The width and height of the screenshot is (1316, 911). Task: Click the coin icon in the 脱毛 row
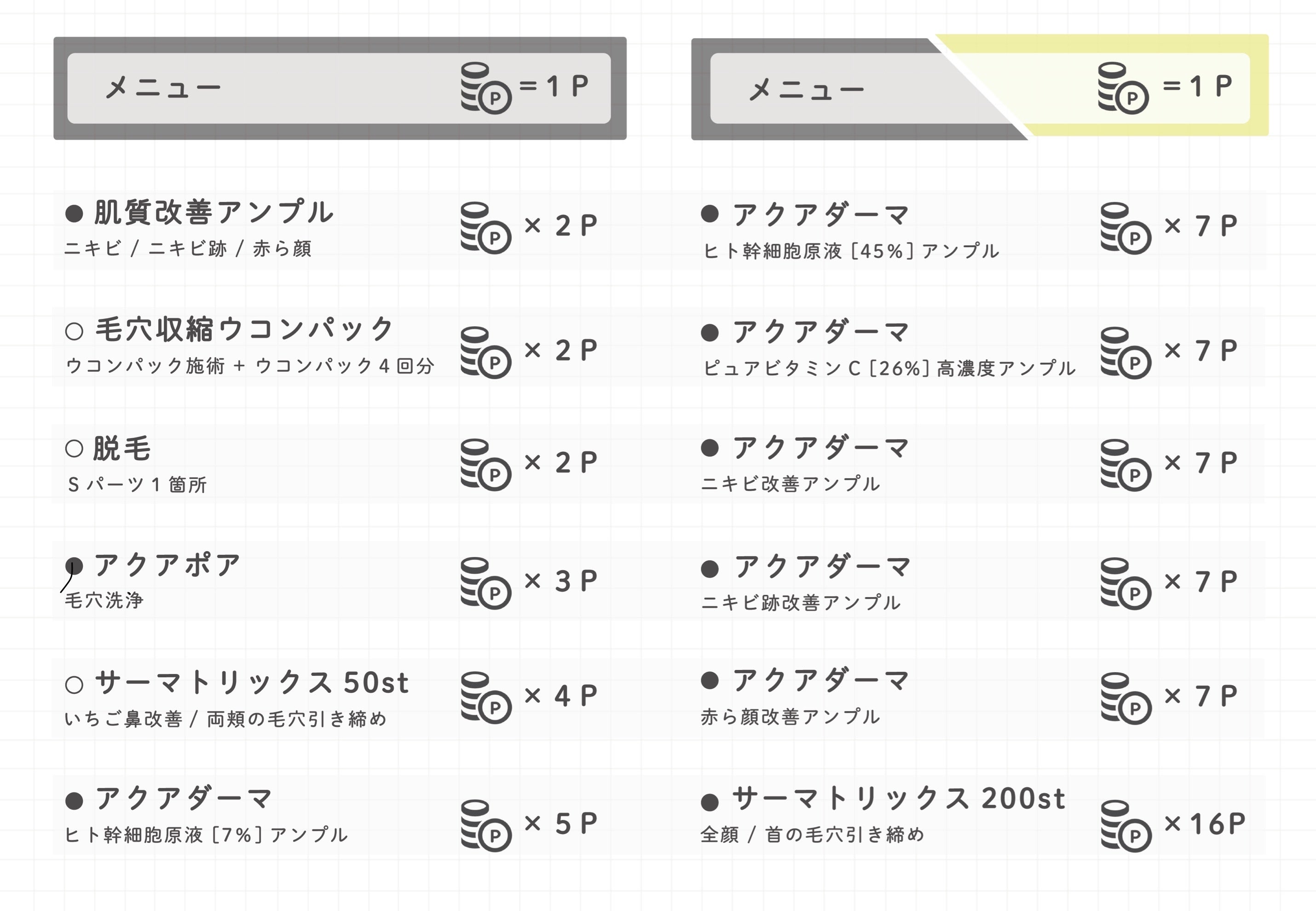click(x=485, y=465)
